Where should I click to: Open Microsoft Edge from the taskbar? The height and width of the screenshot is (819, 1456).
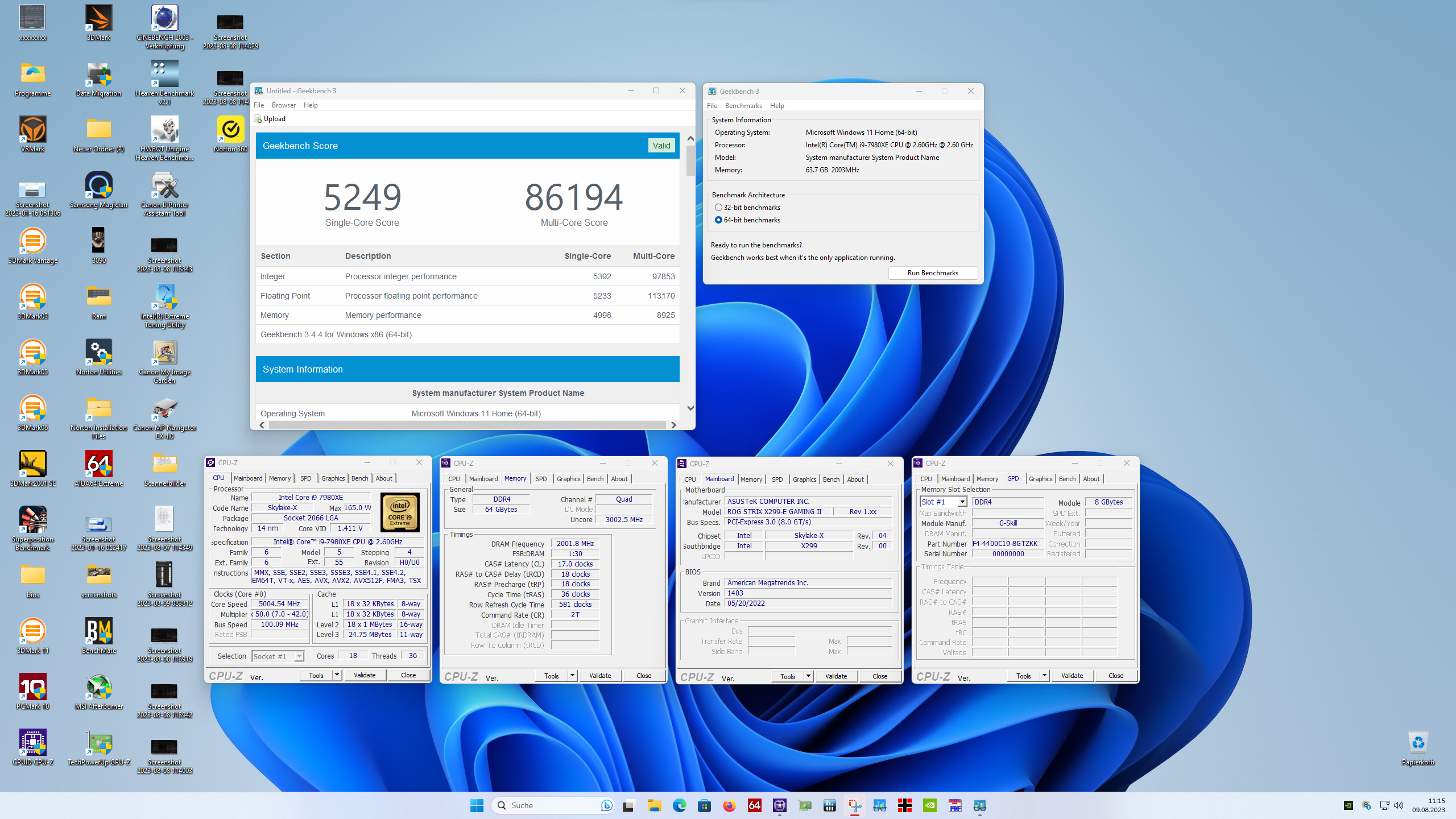(x=679, y=805)
